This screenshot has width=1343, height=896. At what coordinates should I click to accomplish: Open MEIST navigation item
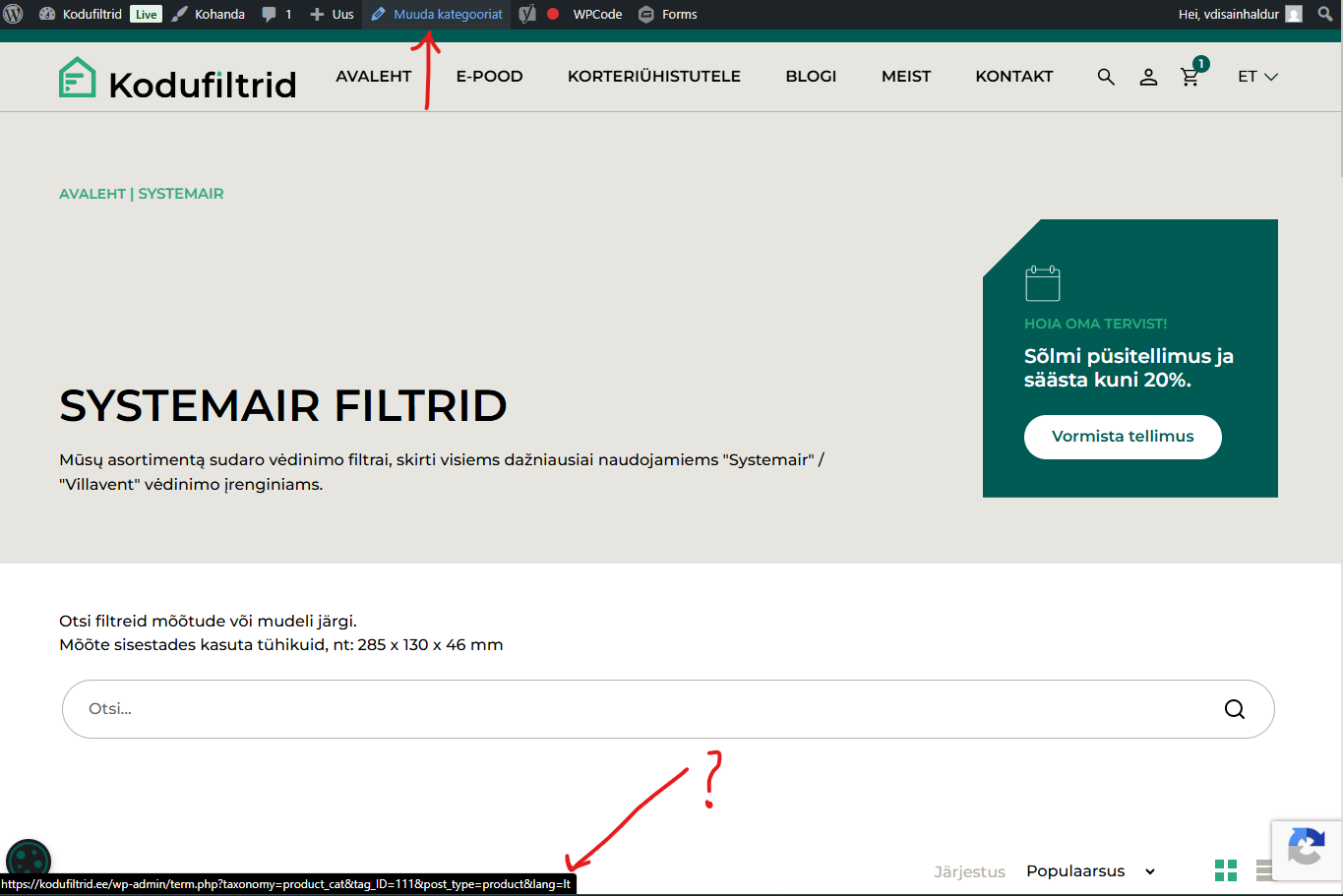point(906,77)
